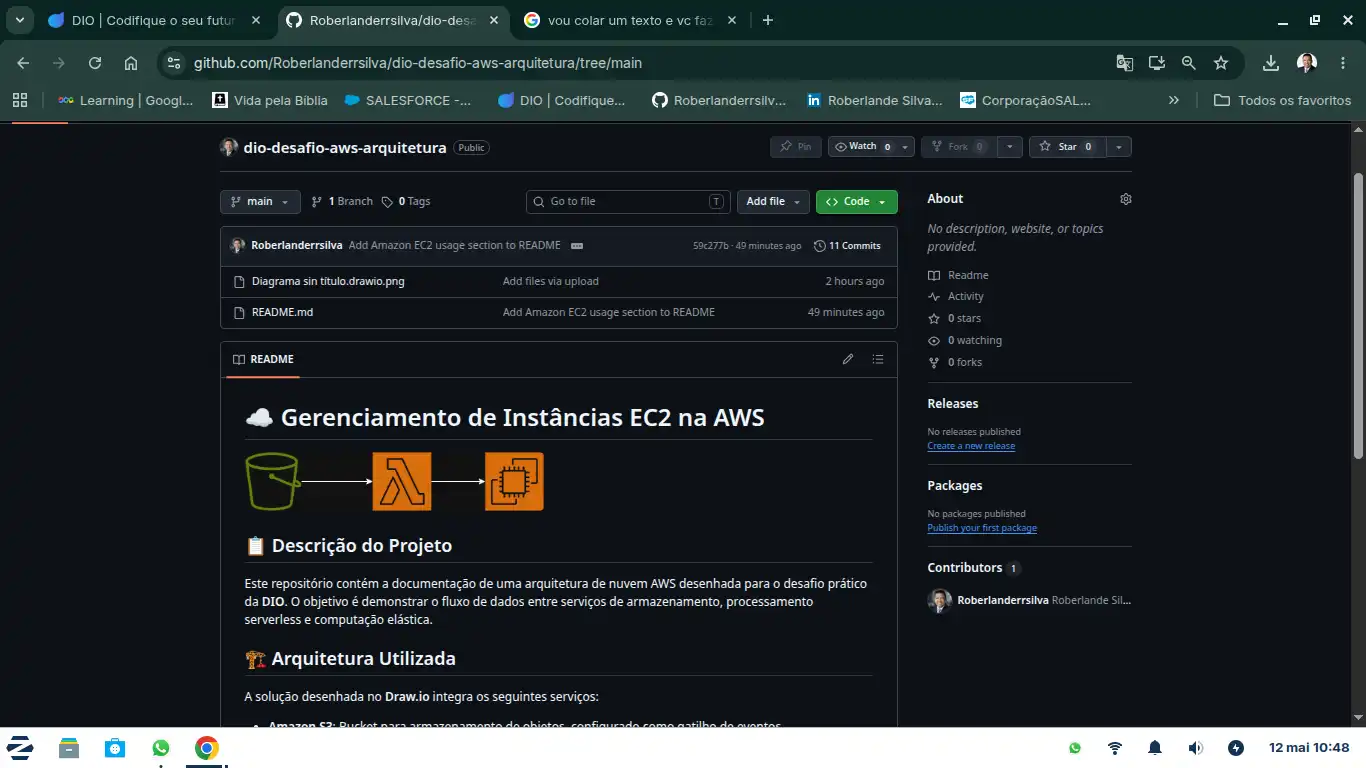Screen dimensions: 1366x768
Task: Publish your first package link
Action: point(982,528)
